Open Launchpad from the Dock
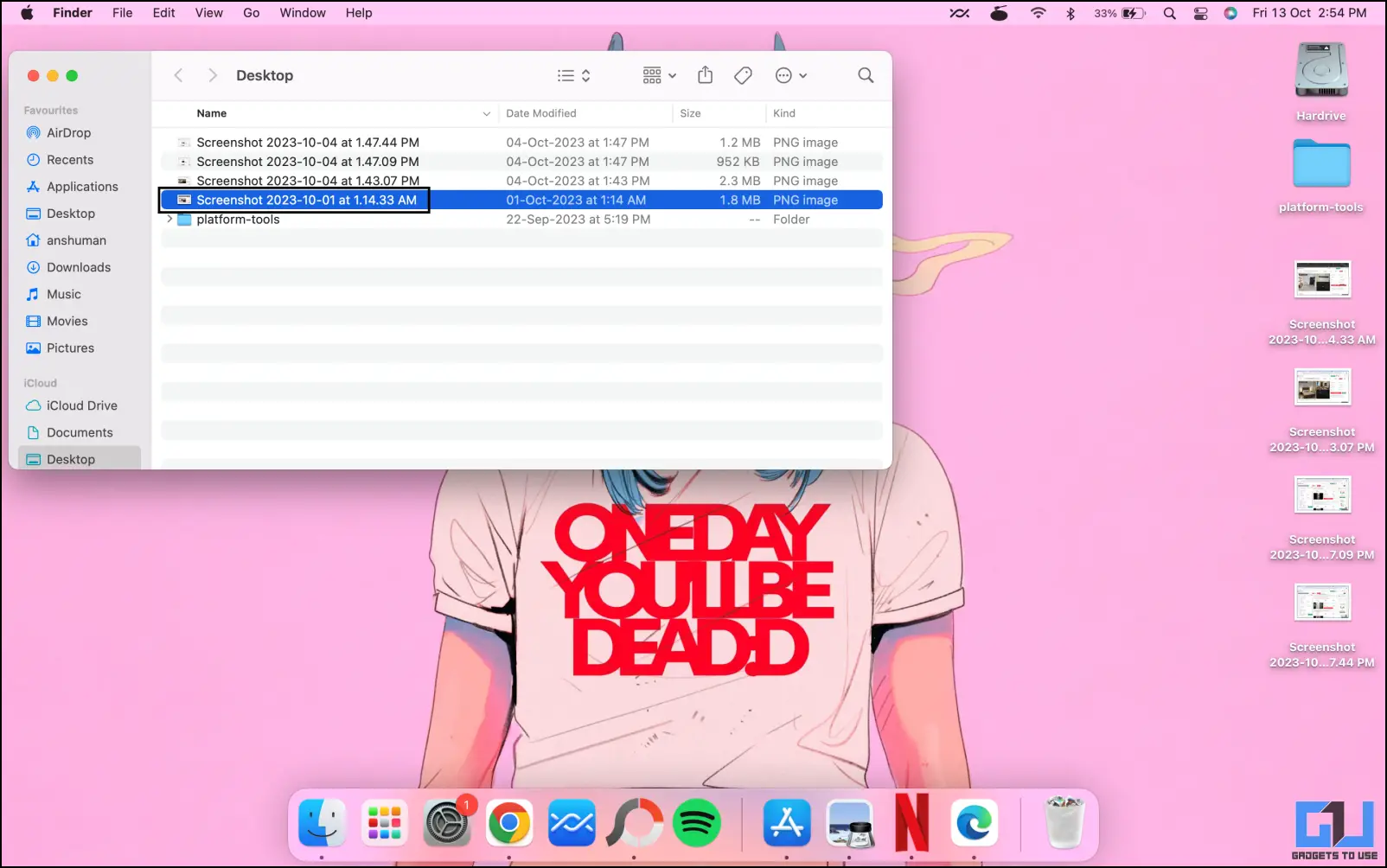 [x=384, y=822]
